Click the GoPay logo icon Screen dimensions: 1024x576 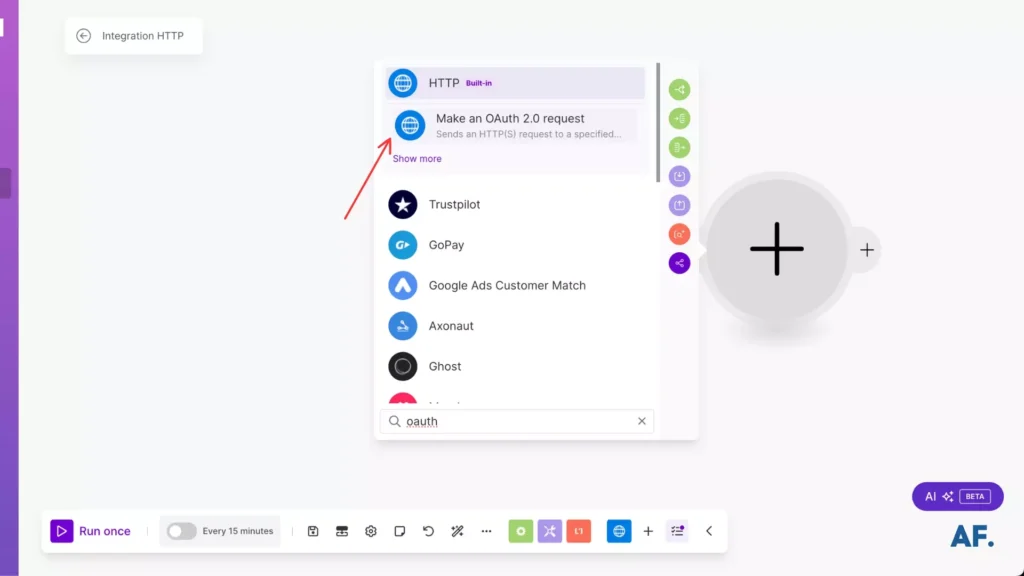tap(403, 245)
